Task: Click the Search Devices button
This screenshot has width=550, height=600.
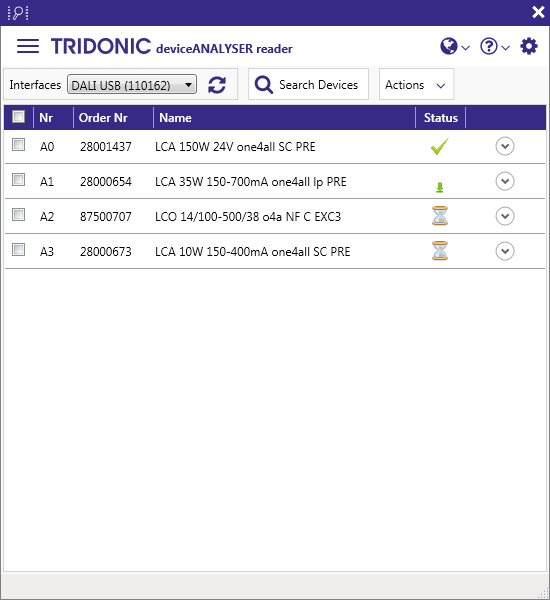Action: coord(308,84)
